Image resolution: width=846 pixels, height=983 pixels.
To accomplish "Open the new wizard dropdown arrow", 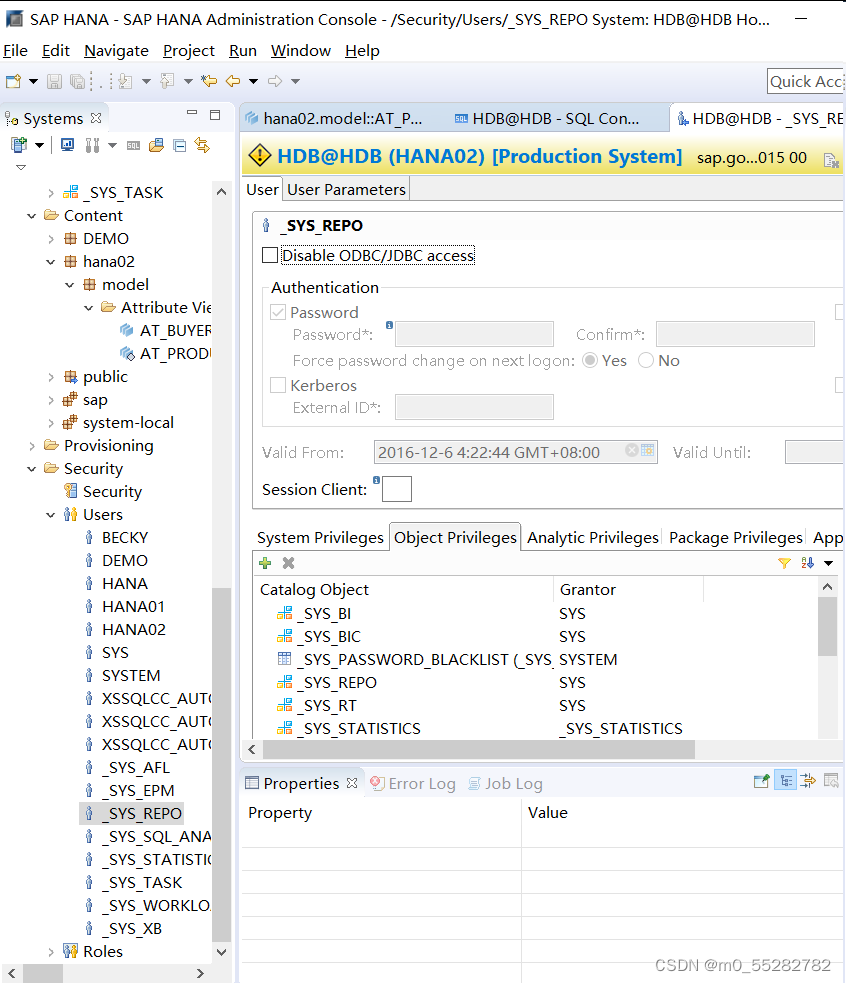I will tap(32, 81).
